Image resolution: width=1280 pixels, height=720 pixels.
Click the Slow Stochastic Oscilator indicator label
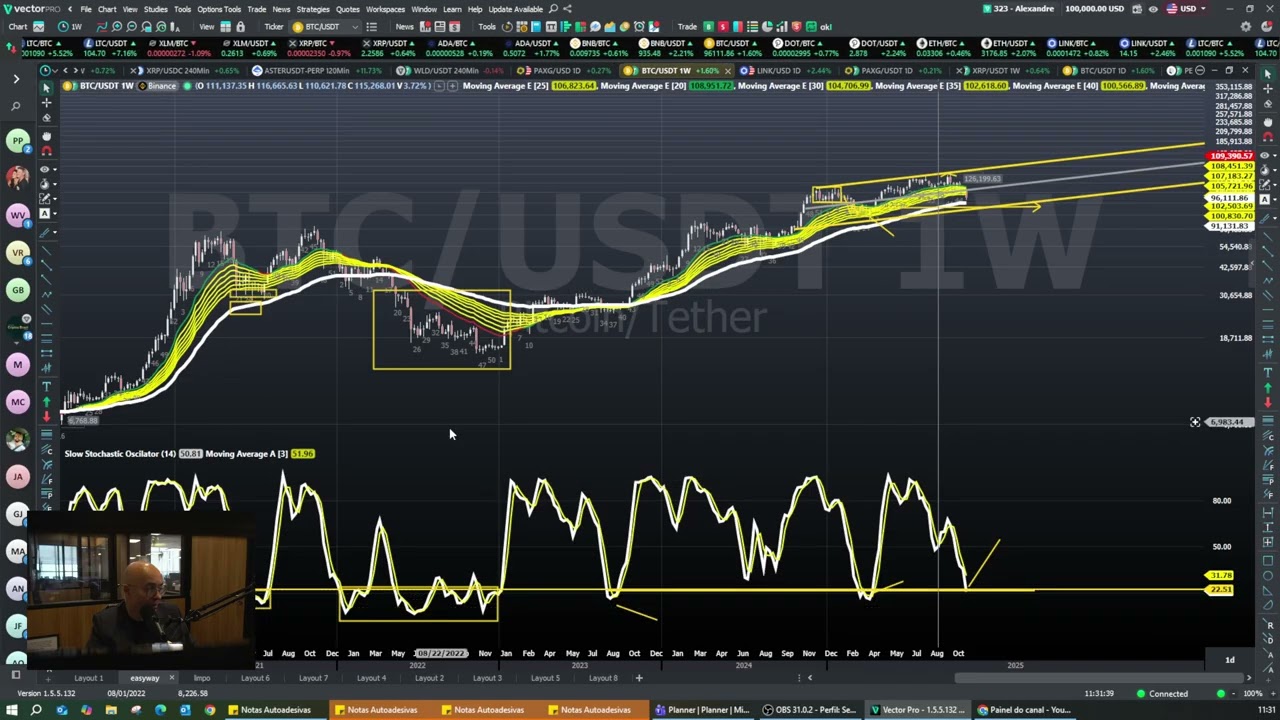[x=120, y=454]
